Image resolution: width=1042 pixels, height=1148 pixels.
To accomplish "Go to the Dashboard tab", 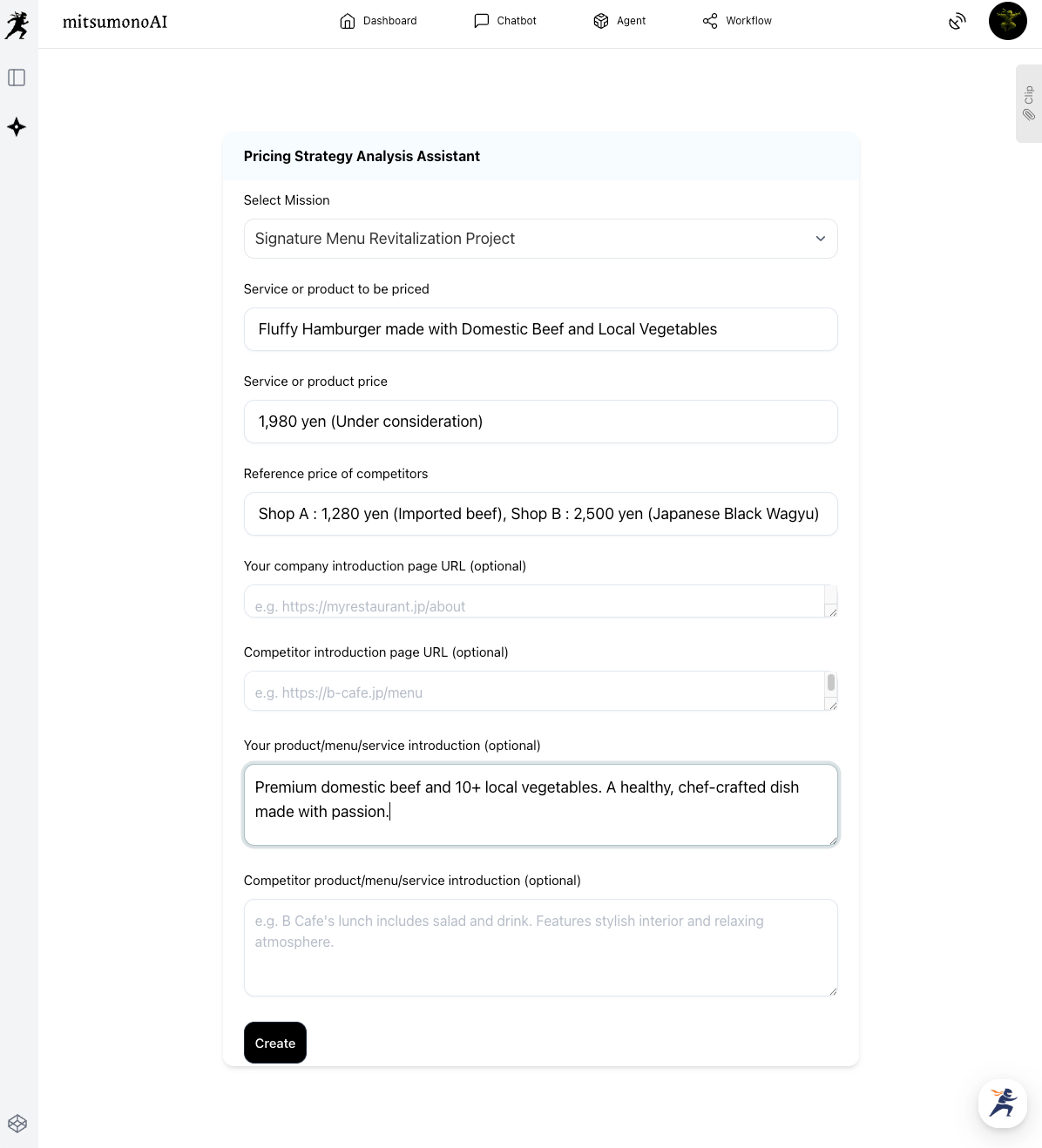I will click(378, 21).
